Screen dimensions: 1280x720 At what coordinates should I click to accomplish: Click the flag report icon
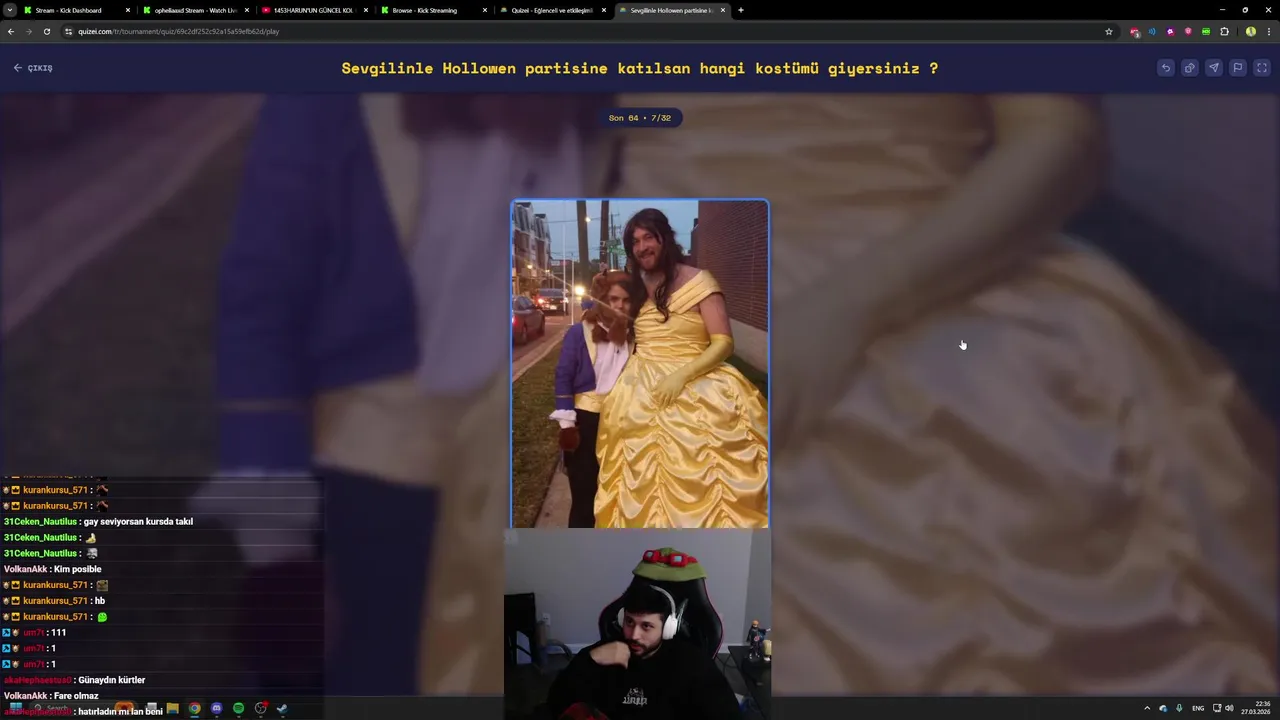[x=1238, y=68]
